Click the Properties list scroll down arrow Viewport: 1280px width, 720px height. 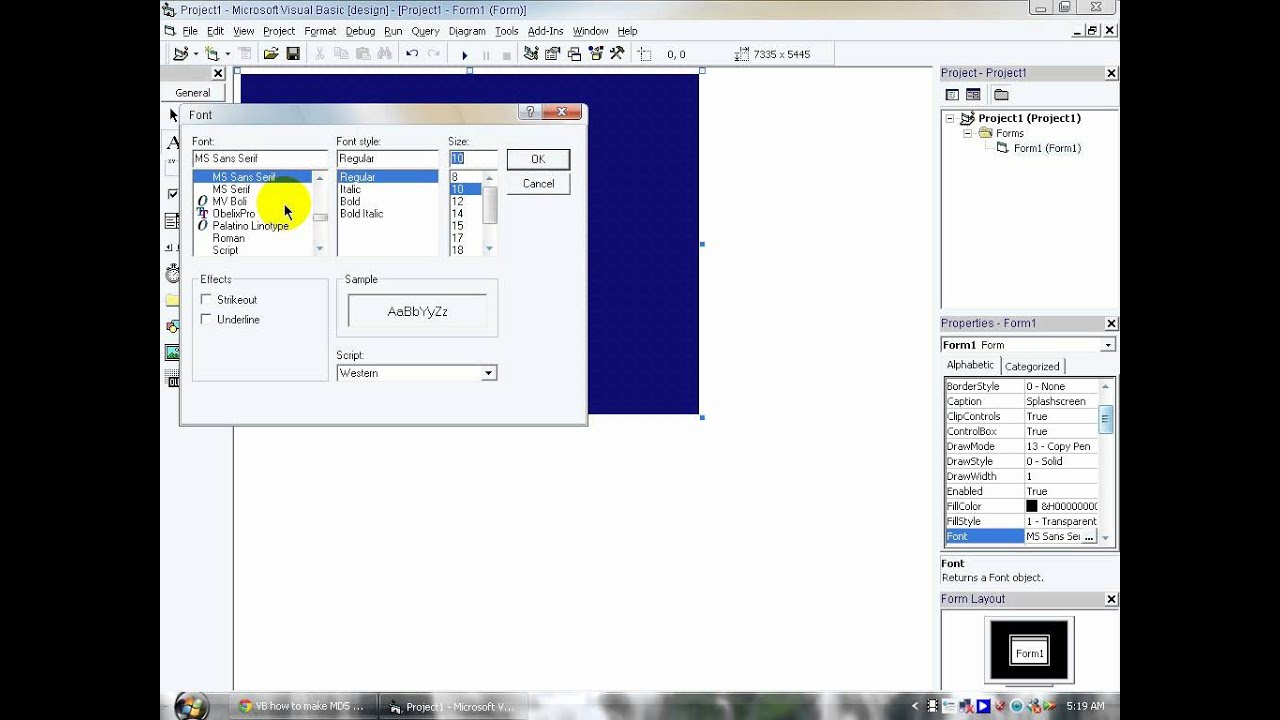coord(1106,537)
